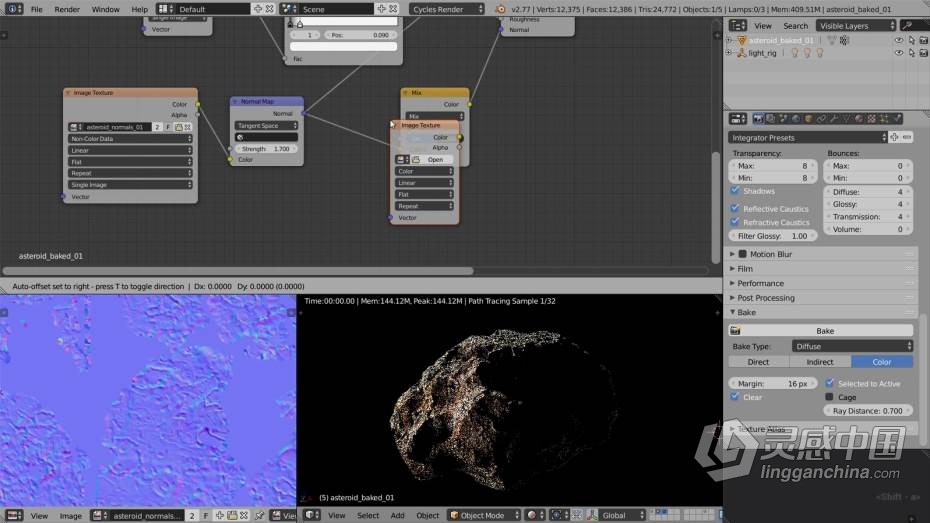The image size is (930, 523).
Task: Open the Physics properties tab
Action: click(896, 119)
